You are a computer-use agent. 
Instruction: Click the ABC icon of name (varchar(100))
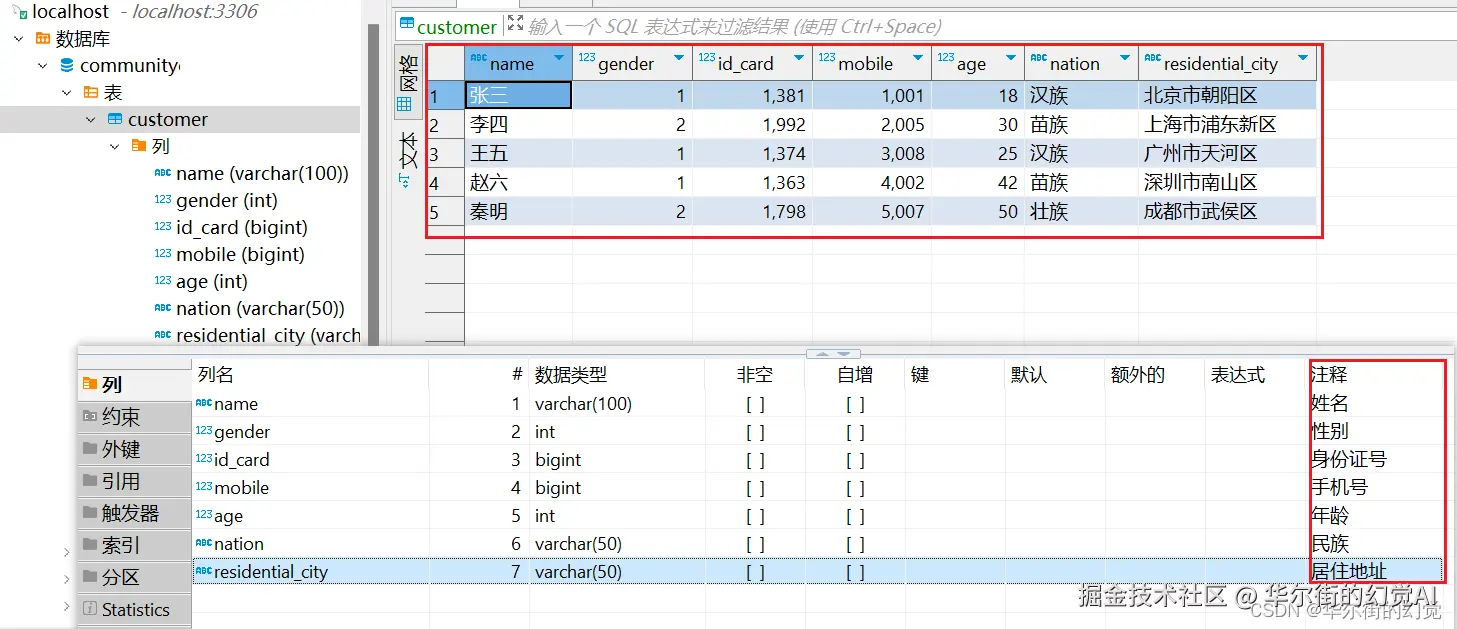point(163,173)
